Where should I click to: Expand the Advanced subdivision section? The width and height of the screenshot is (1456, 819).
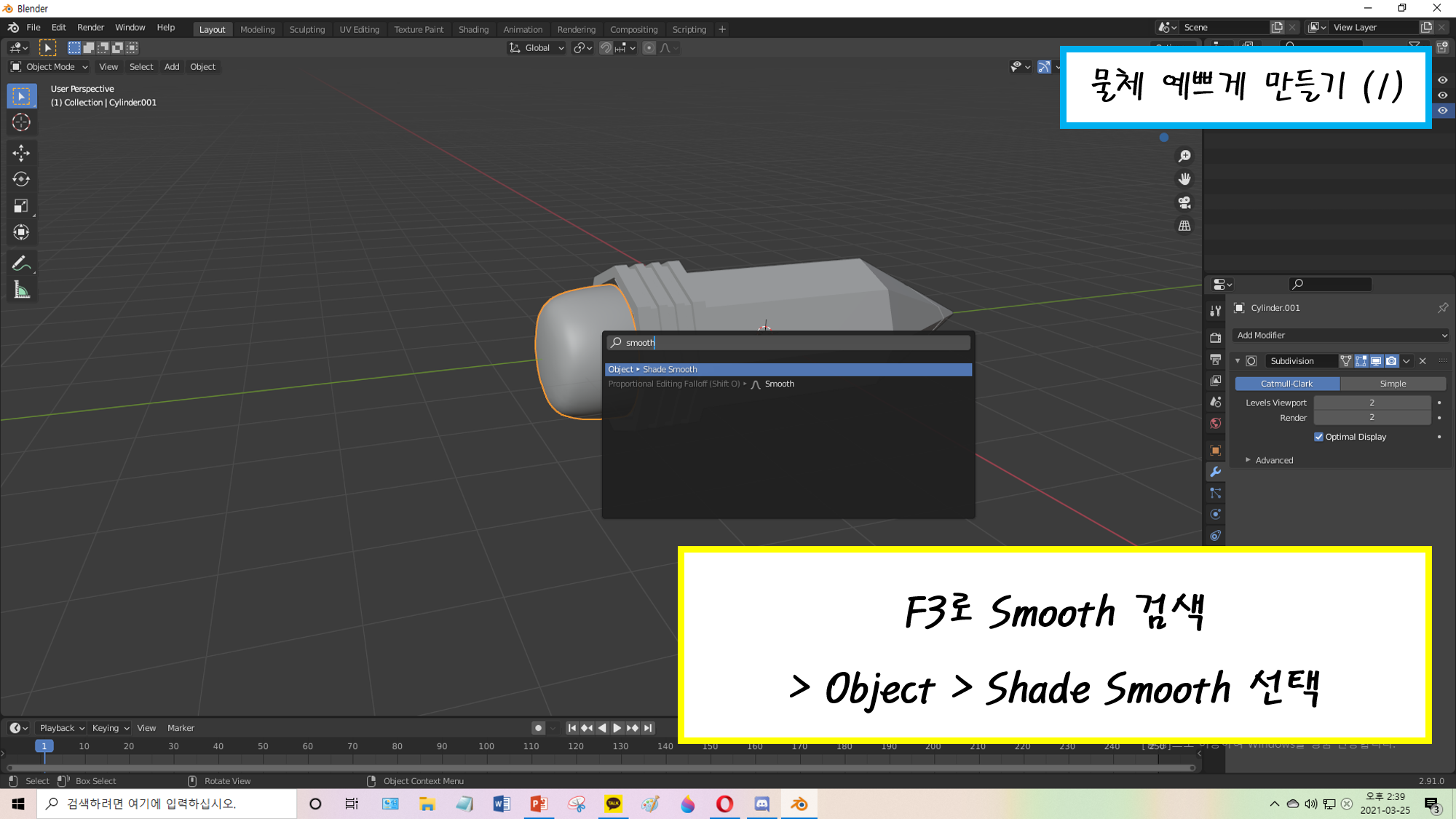tap(1270, 460)
